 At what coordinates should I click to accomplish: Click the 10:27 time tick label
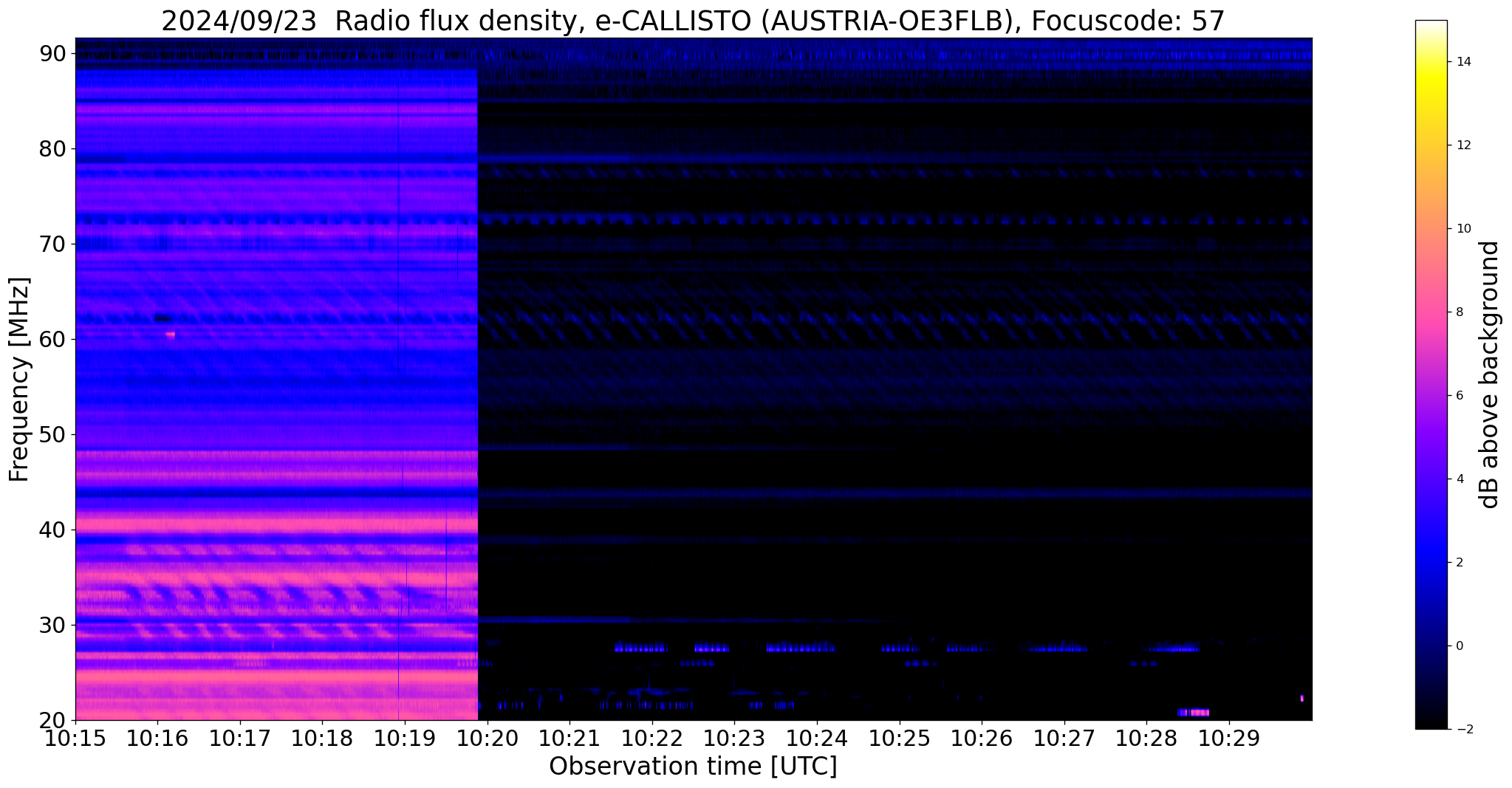pyautogui.click(x=1064, y=738)
